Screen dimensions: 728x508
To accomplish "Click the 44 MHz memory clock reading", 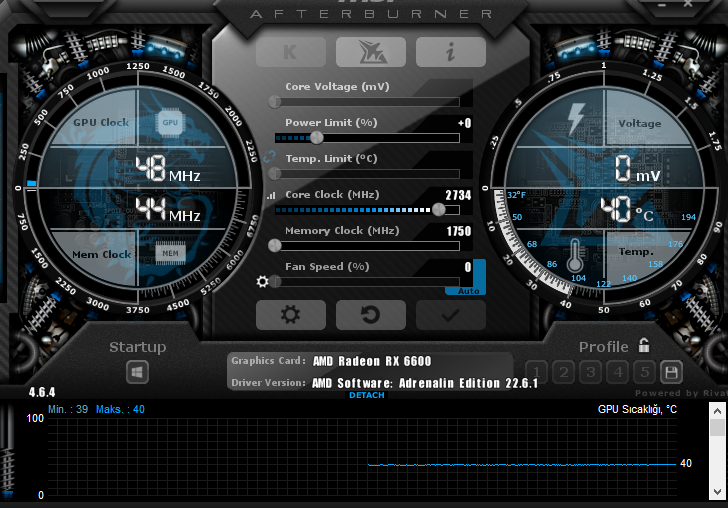I will coord(168,209).
